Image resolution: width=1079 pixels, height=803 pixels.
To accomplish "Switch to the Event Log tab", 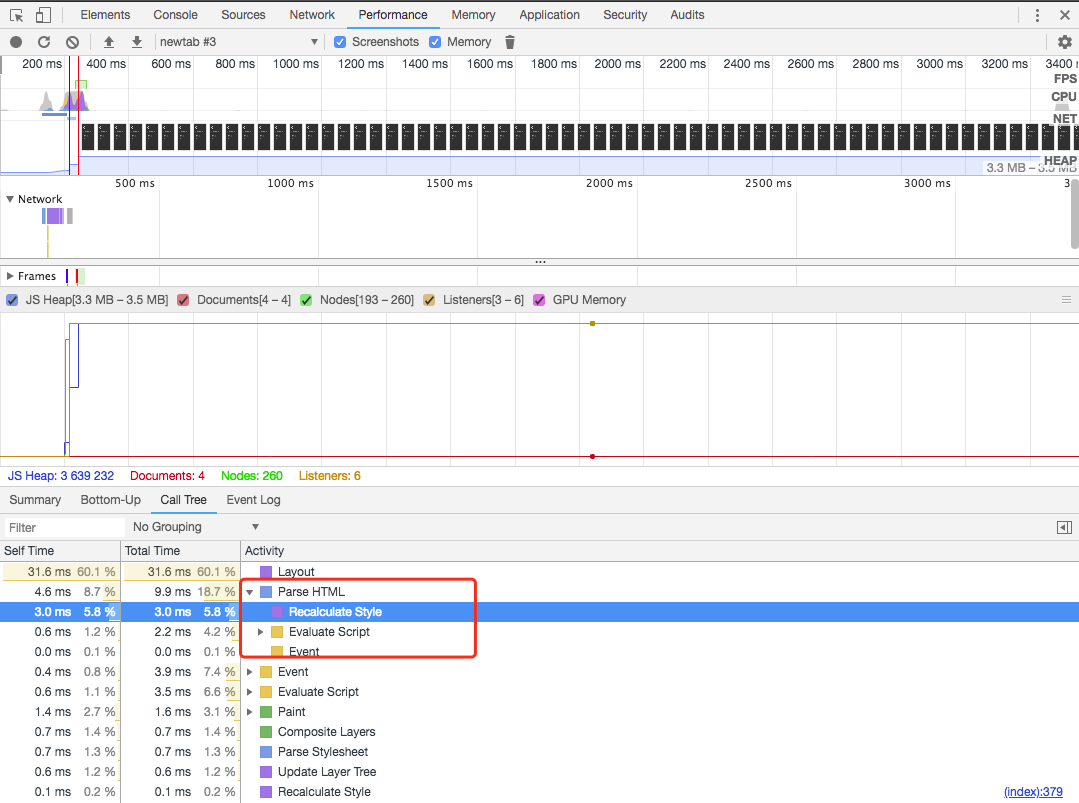I will point(253,500).
